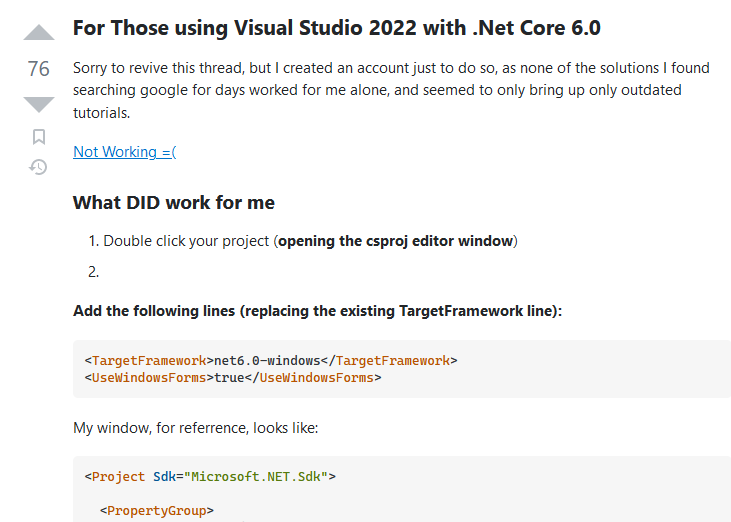Screen dimensions: 731x522
Task: Click the PropertyGroup tag in the second code block
Action: pos(156,511)
